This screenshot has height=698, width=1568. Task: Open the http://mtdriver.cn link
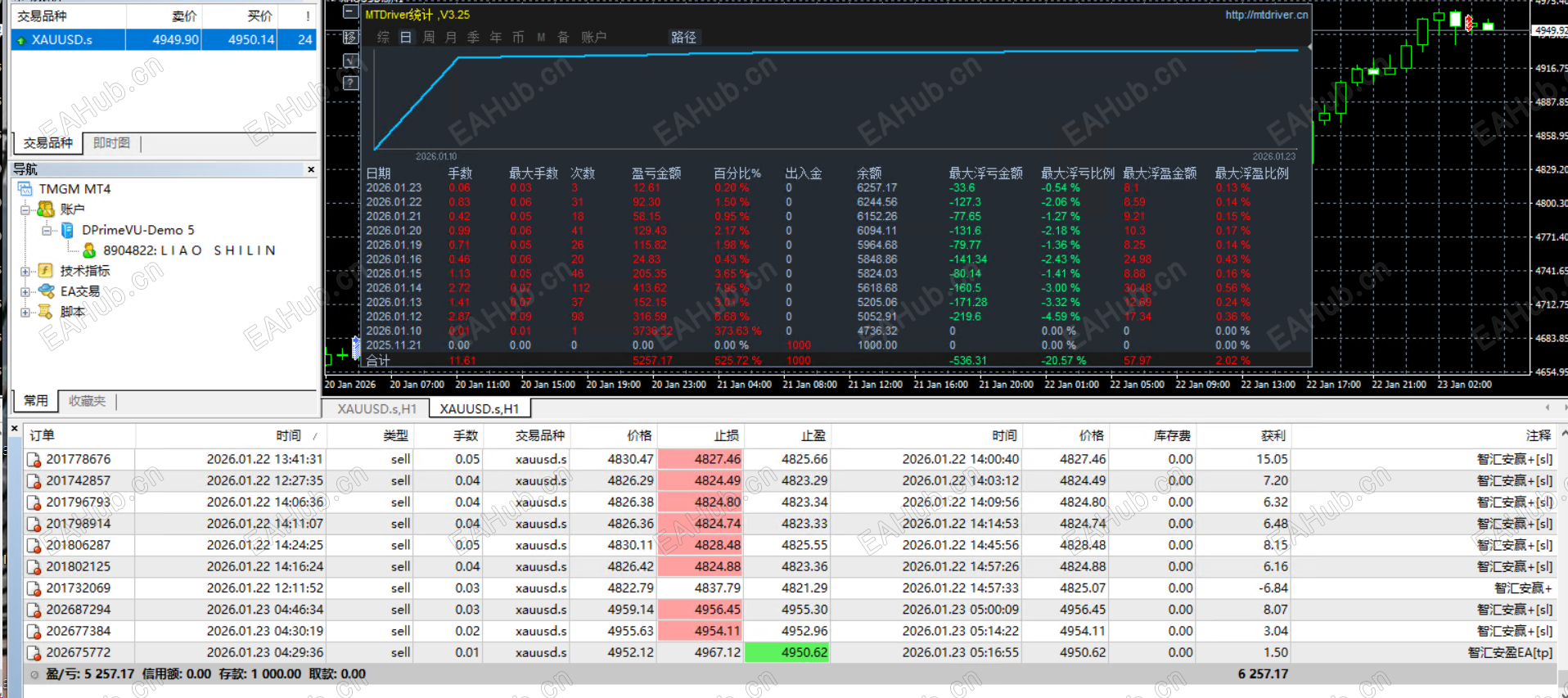coord(1266,15)
